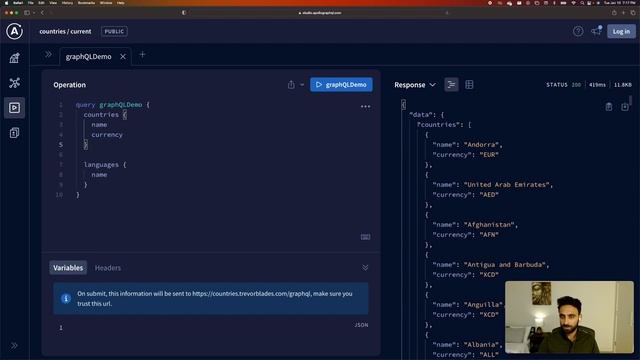Click the STATUS 200 indicator

pyautogui.click(x=563, y=85)
